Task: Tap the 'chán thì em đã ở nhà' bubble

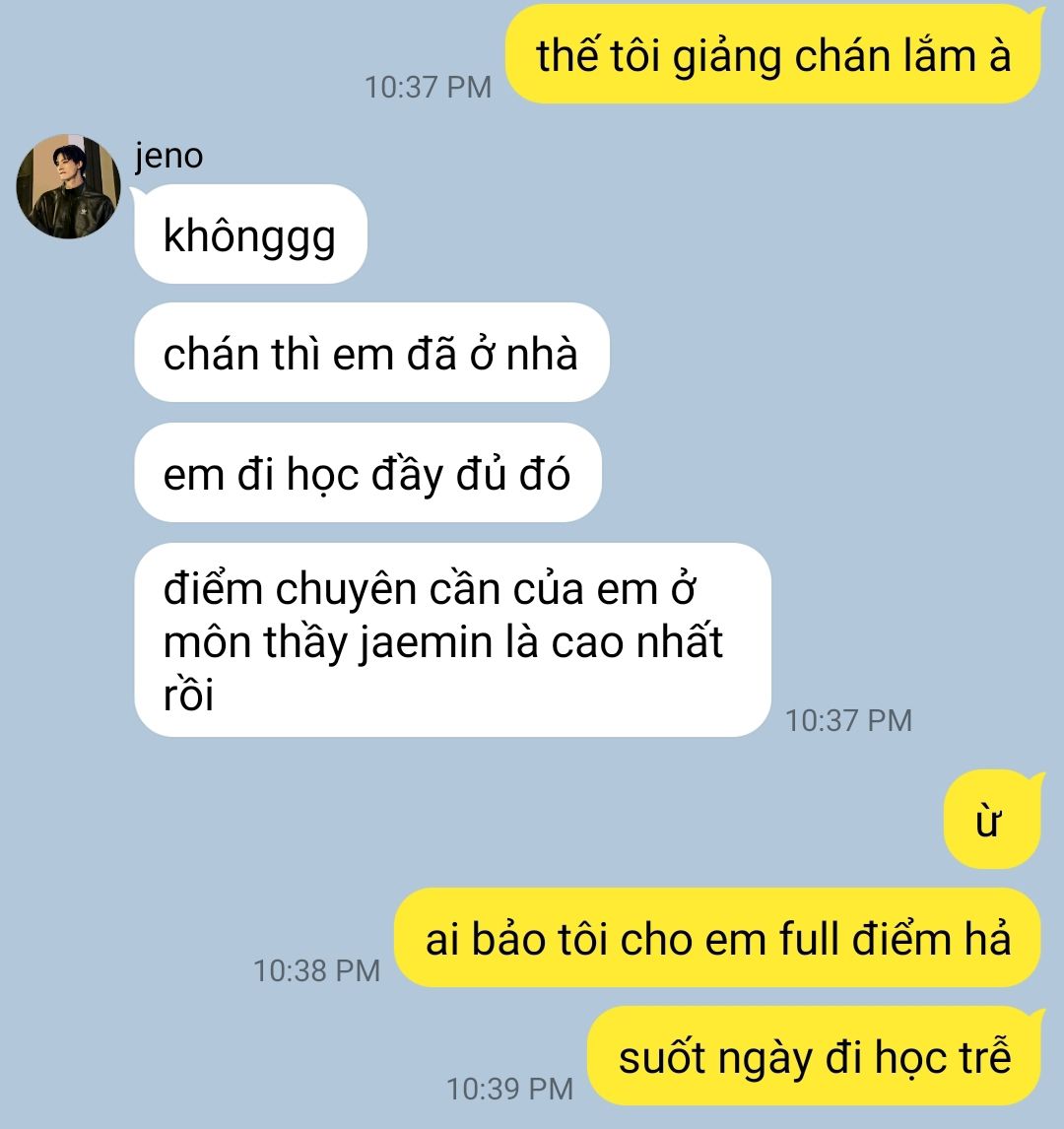Action: point(371,353)
